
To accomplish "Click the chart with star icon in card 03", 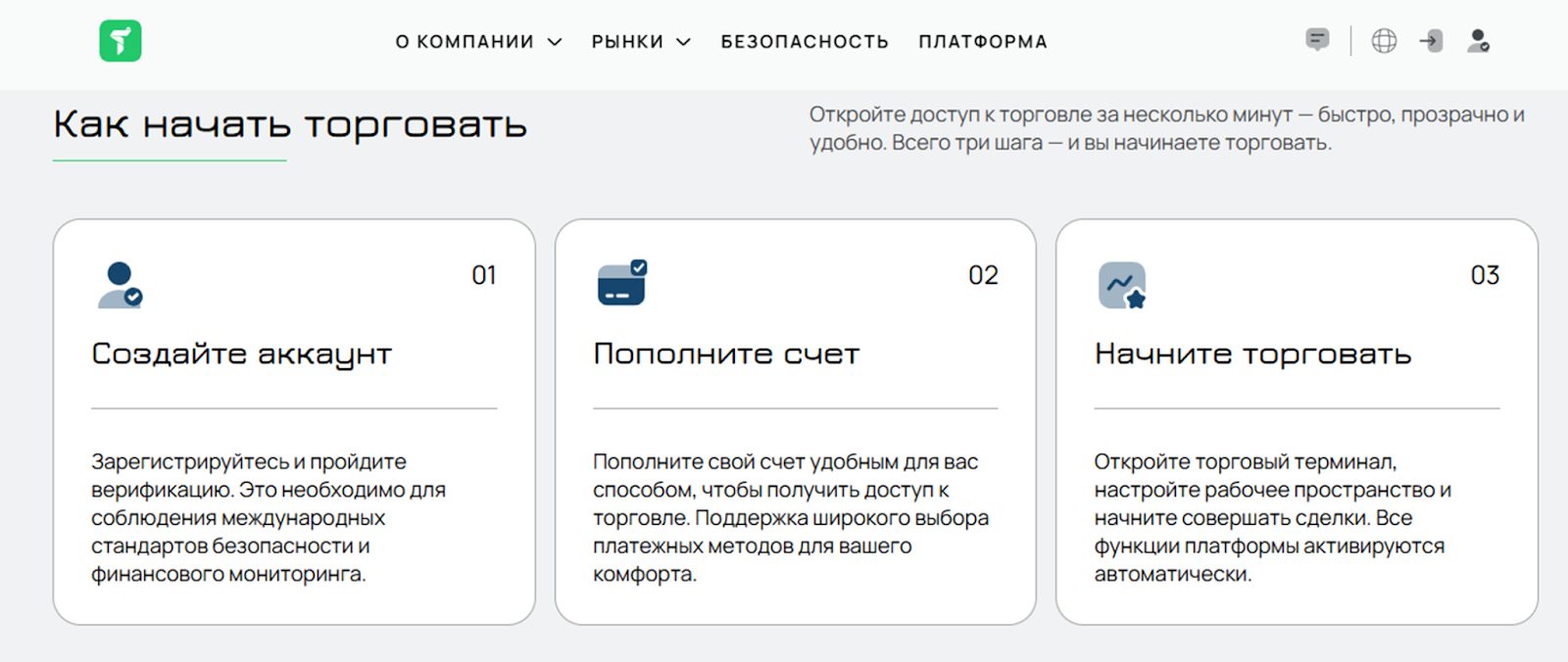I will 1122,285.
